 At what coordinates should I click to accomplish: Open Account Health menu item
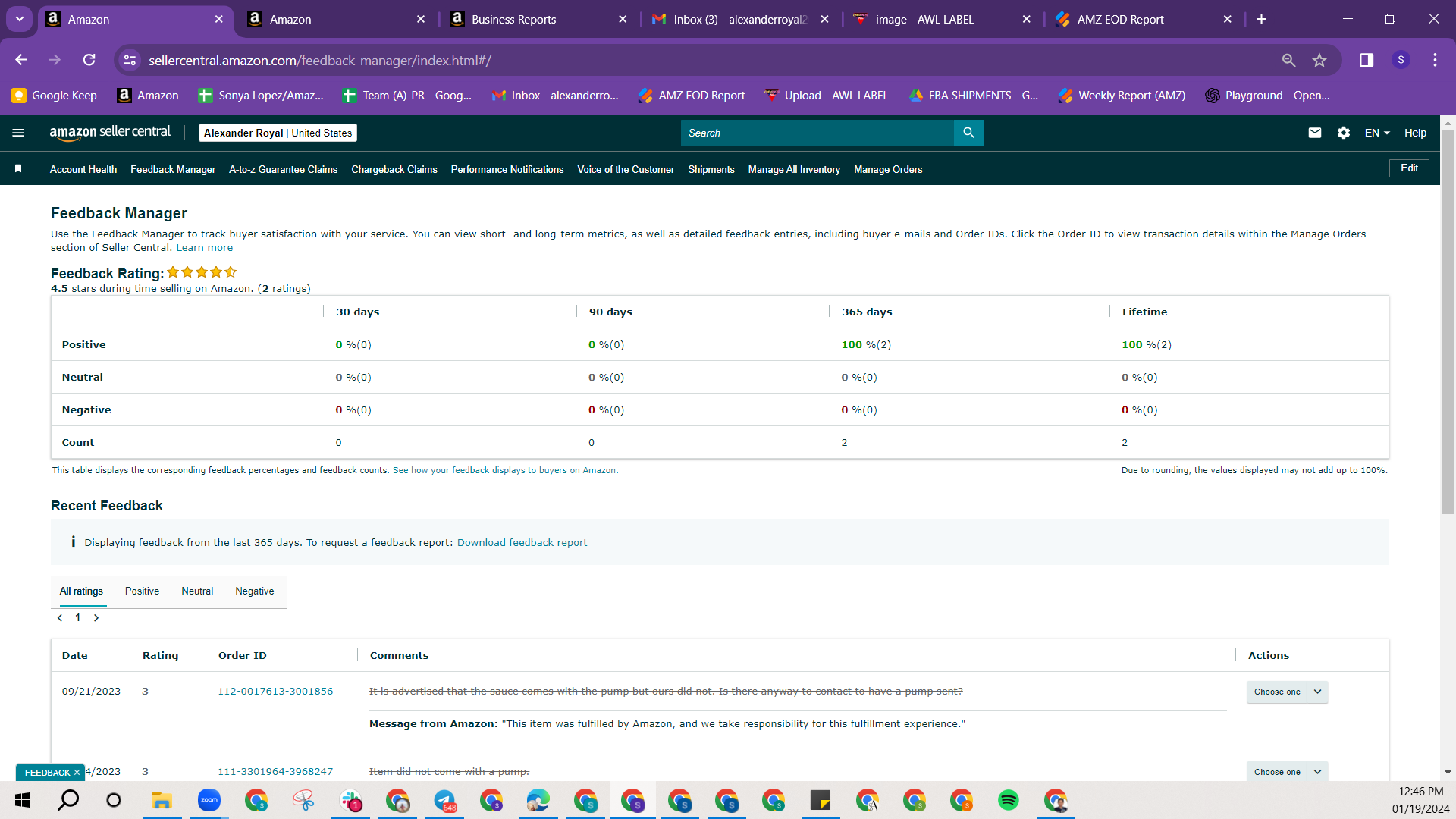pyautogui.click(x=83, y=169)
